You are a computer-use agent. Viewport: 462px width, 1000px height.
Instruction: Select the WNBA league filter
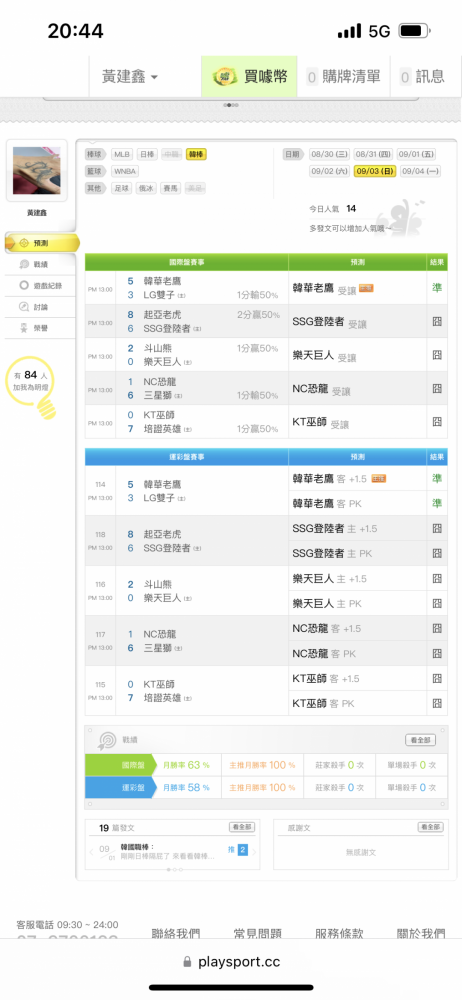point(125,171)
